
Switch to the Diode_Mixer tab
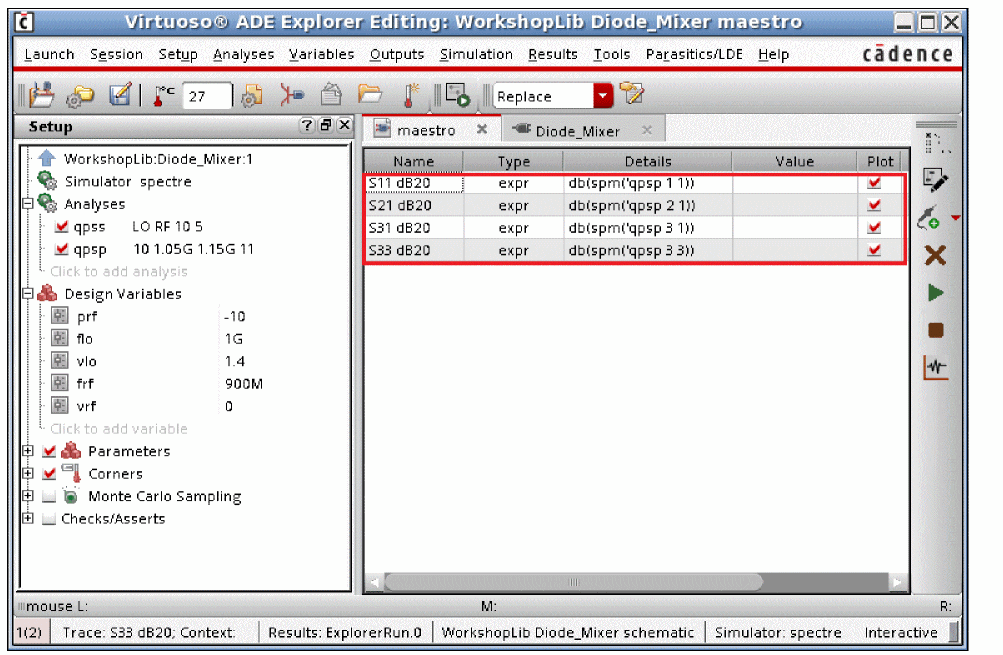(576, 131)
